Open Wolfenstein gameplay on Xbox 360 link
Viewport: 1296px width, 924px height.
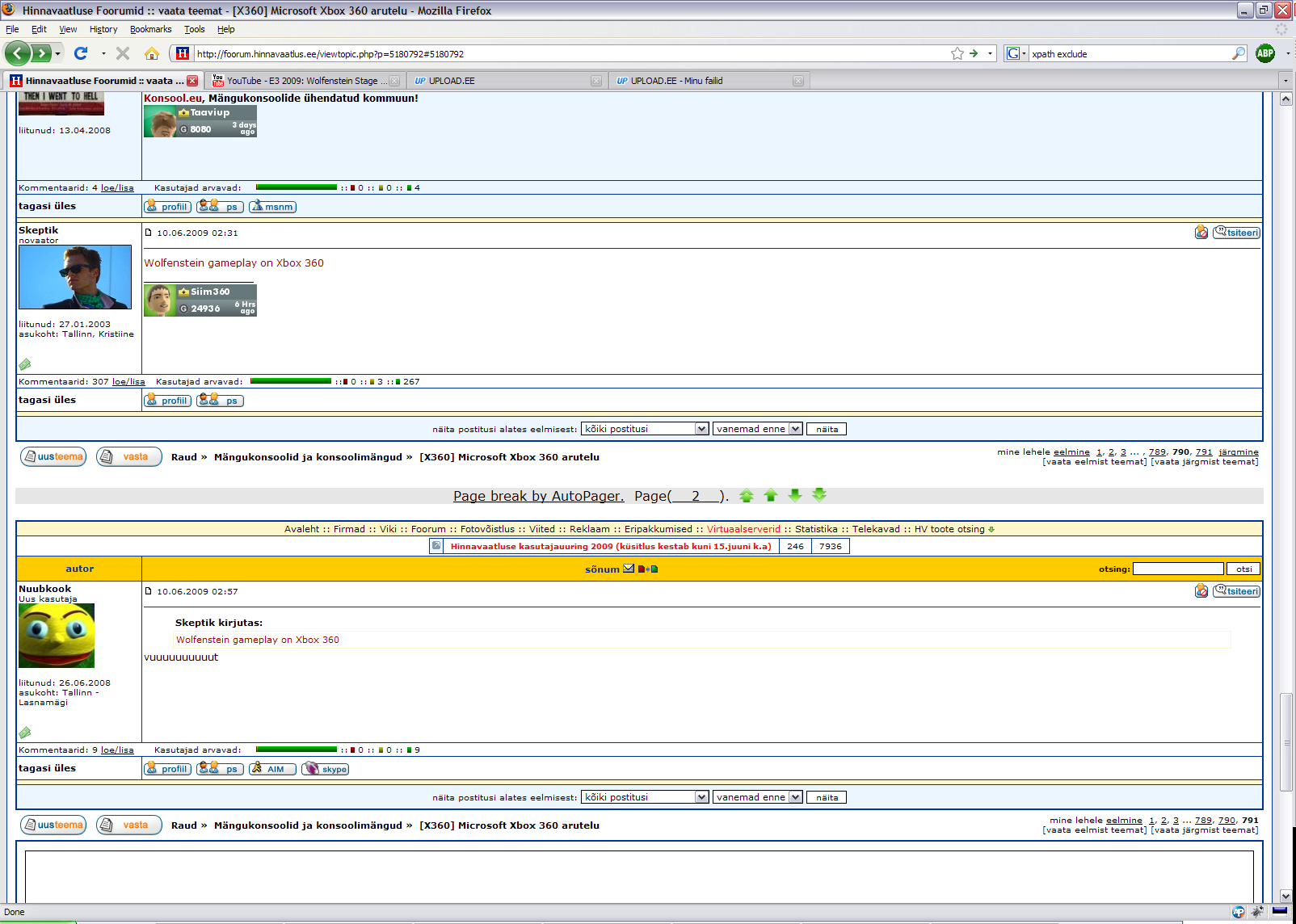click(234, 262)
